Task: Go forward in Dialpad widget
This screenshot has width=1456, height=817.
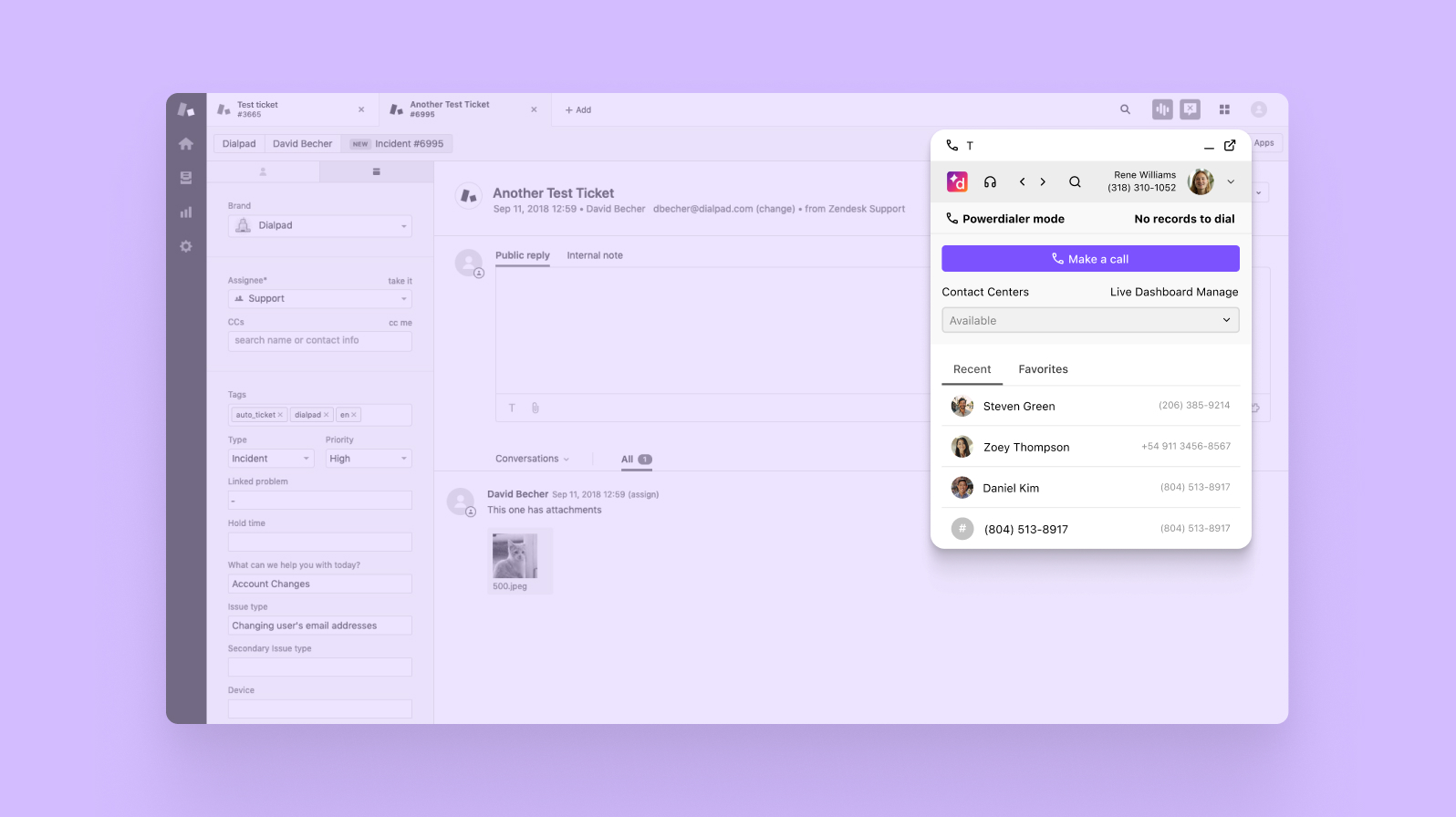Action: pyautogui.click(x=1043, y=181)
